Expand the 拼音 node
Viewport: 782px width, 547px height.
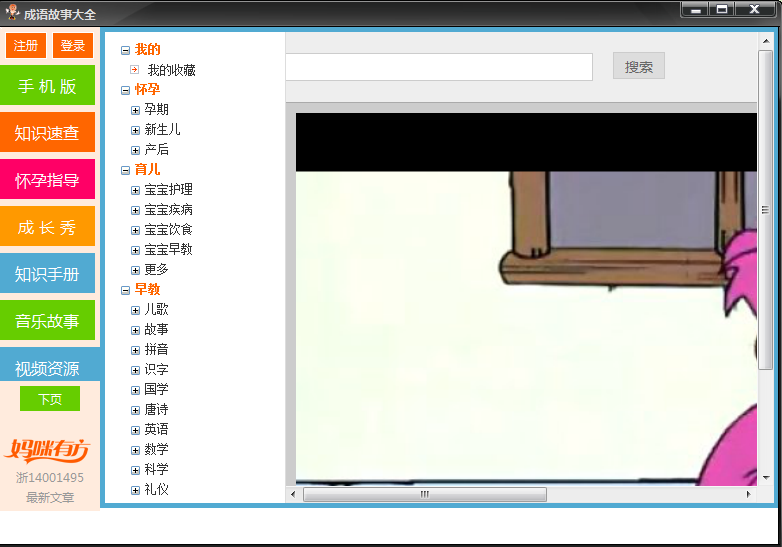click(x=135, y=350)
